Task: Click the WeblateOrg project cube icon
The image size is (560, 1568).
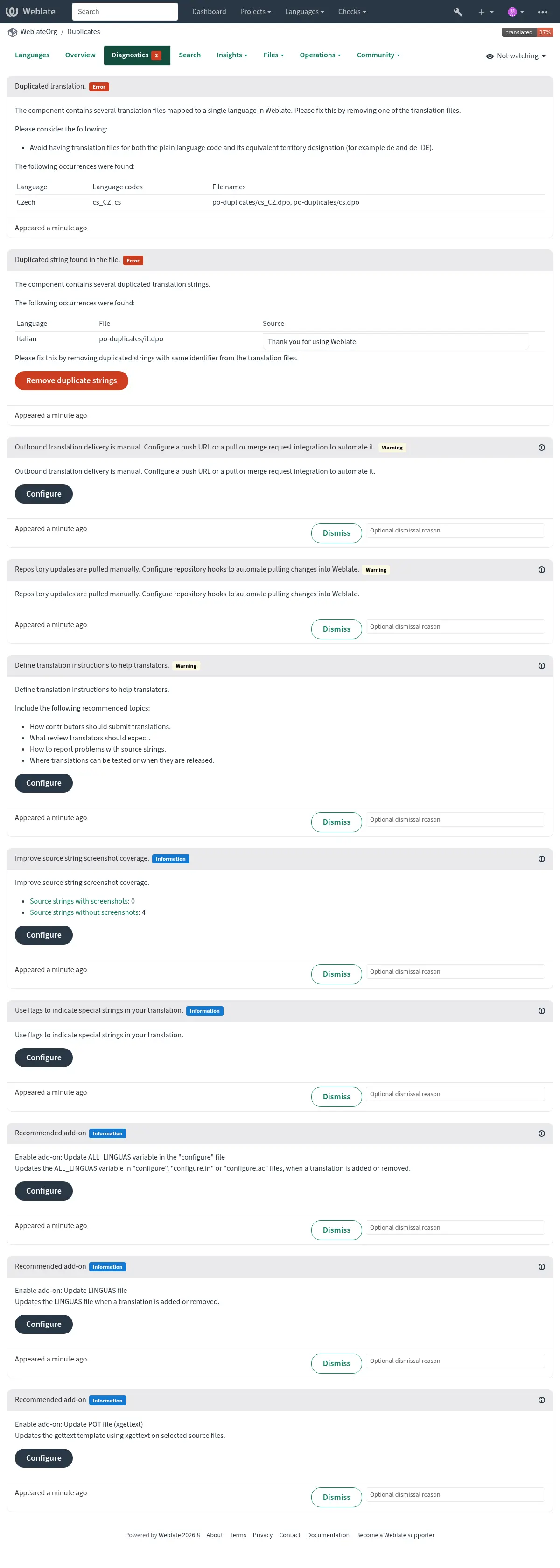Action: coord(12,32)
